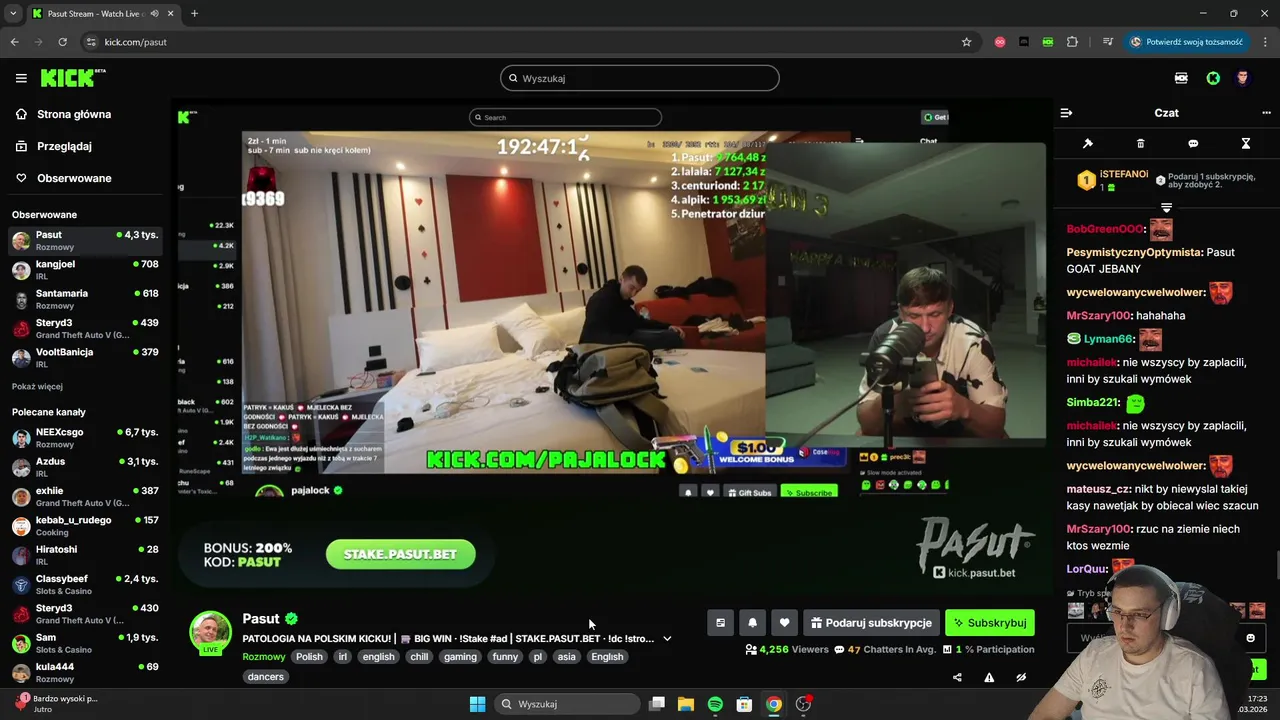The width and height of the screenshot is (1280, 720).
Task: Collapse the chat panel with arrow icon
Action: [1066, 113]
